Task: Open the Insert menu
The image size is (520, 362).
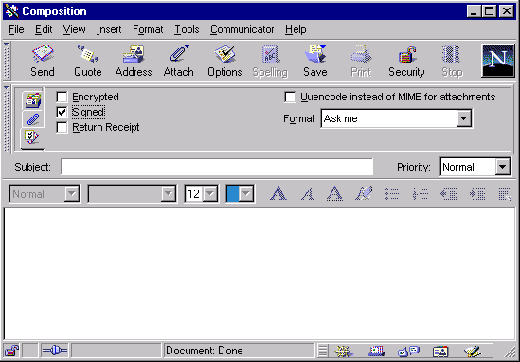Action: click(x=110, y=30)
